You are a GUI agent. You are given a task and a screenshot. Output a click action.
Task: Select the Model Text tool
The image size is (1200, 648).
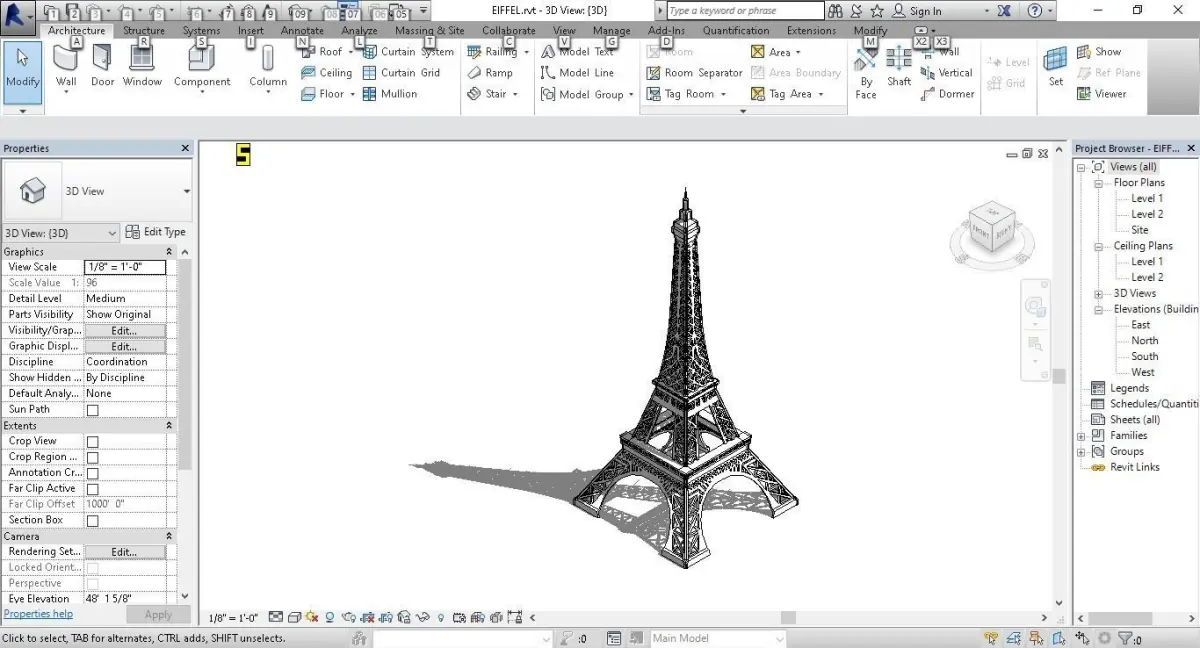tap(577, 52)
